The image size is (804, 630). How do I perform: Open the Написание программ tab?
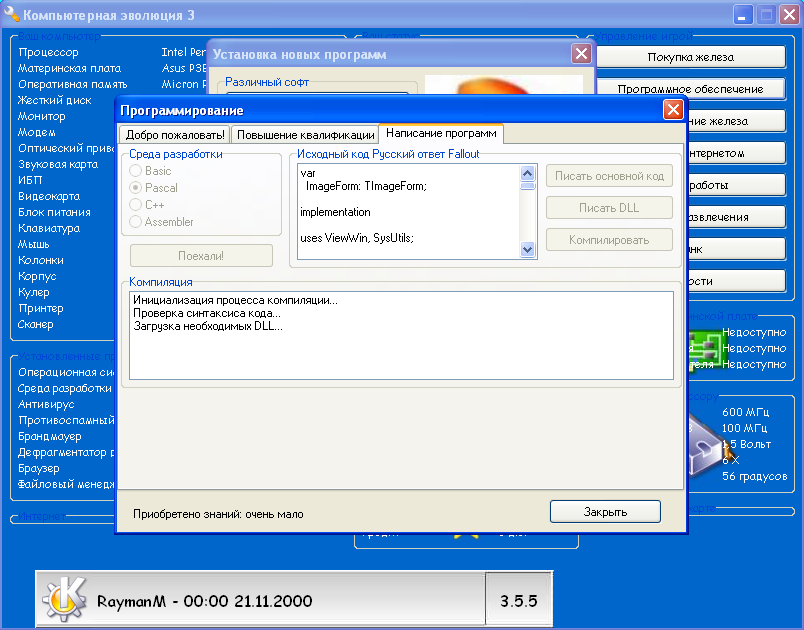(x=441, y=133)
